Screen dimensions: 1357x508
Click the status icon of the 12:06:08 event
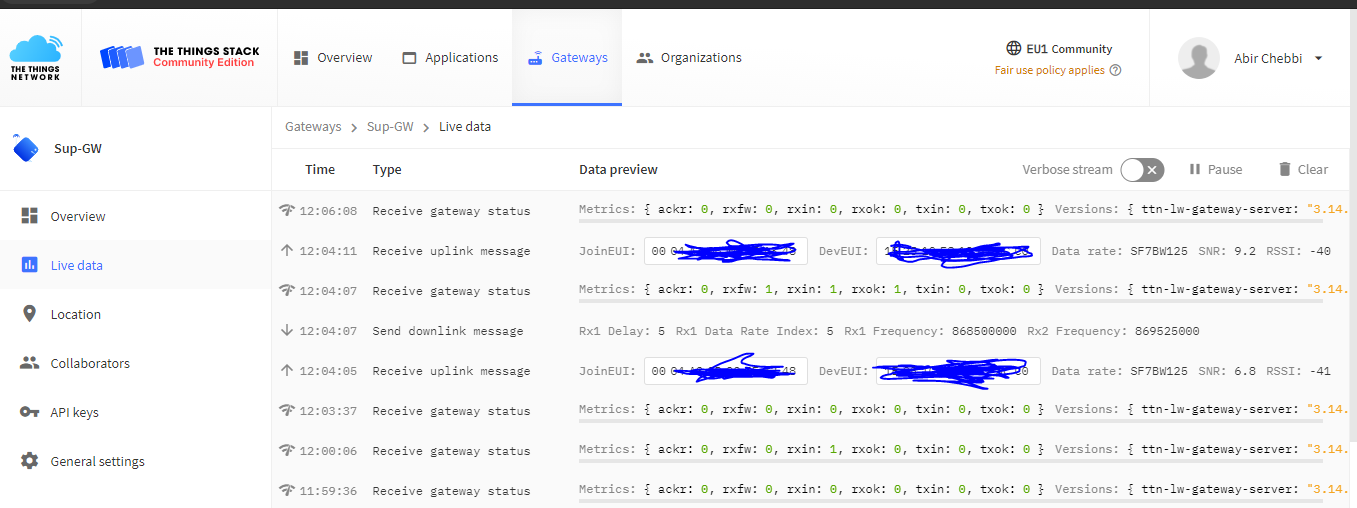[287, 210]
